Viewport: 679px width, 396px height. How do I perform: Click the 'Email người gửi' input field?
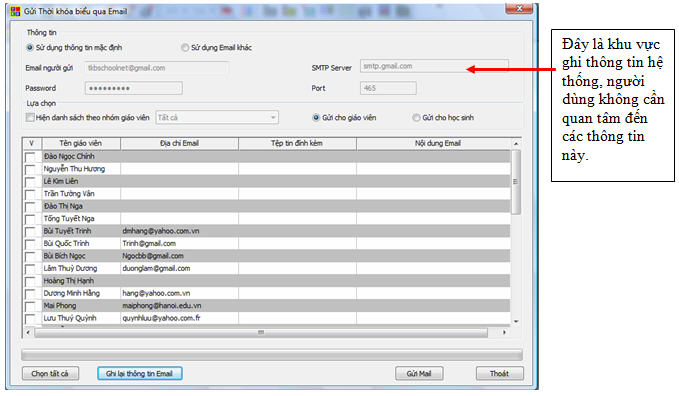click(x=156, y=68)
